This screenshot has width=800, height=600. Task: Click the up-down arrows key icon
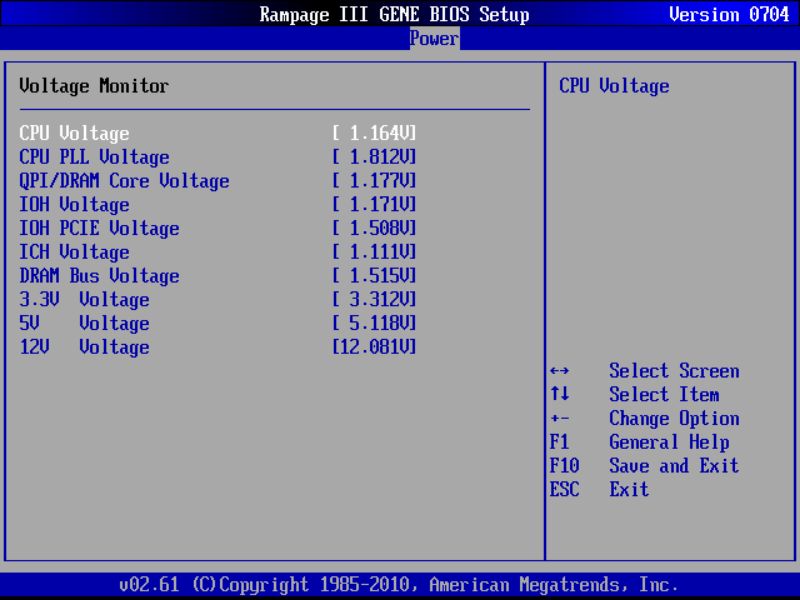pyautogui.click(x=560, y=394)
